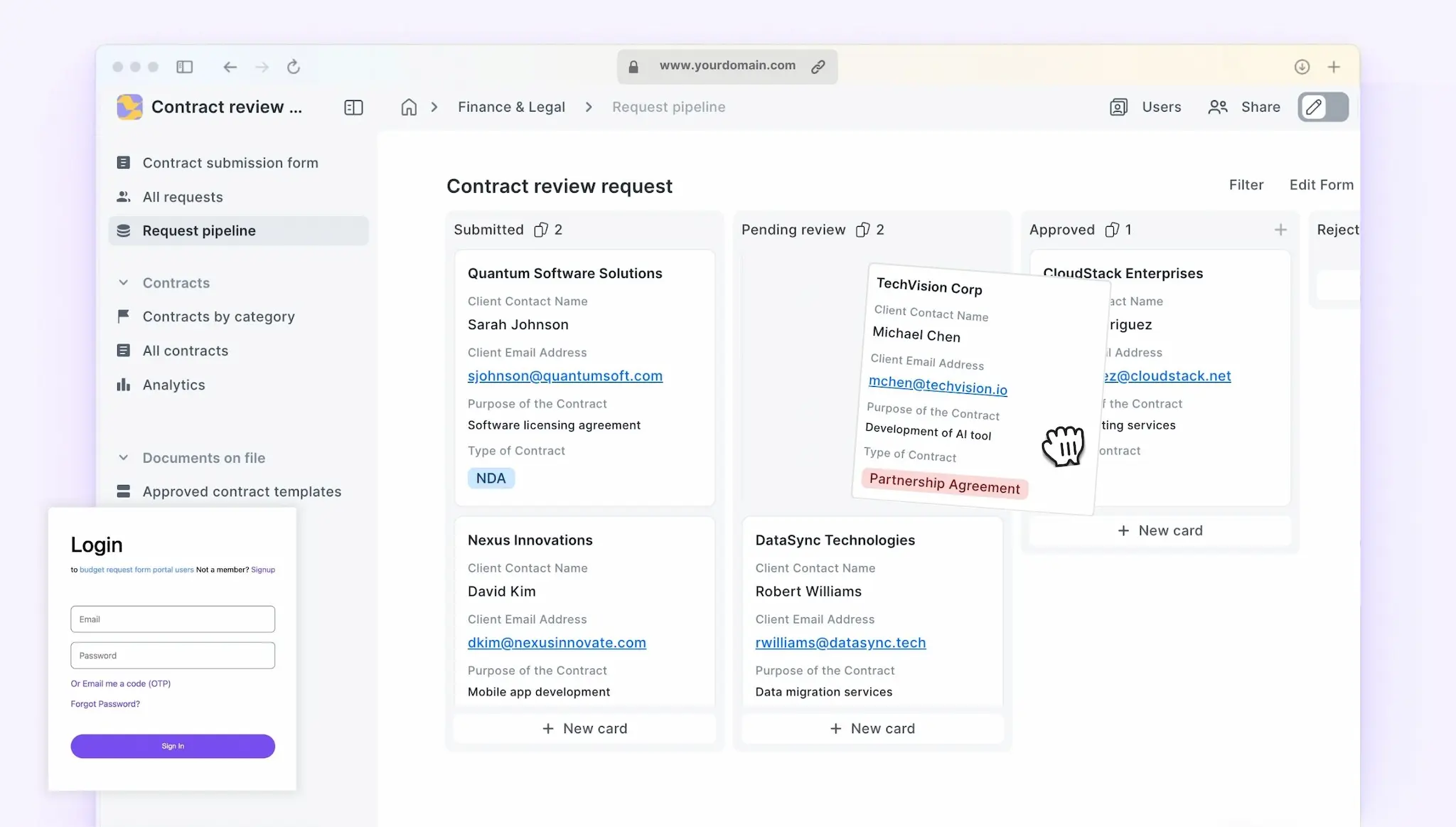
Task: Toggle edit mode pencil switch
Action: (1323, 107)
